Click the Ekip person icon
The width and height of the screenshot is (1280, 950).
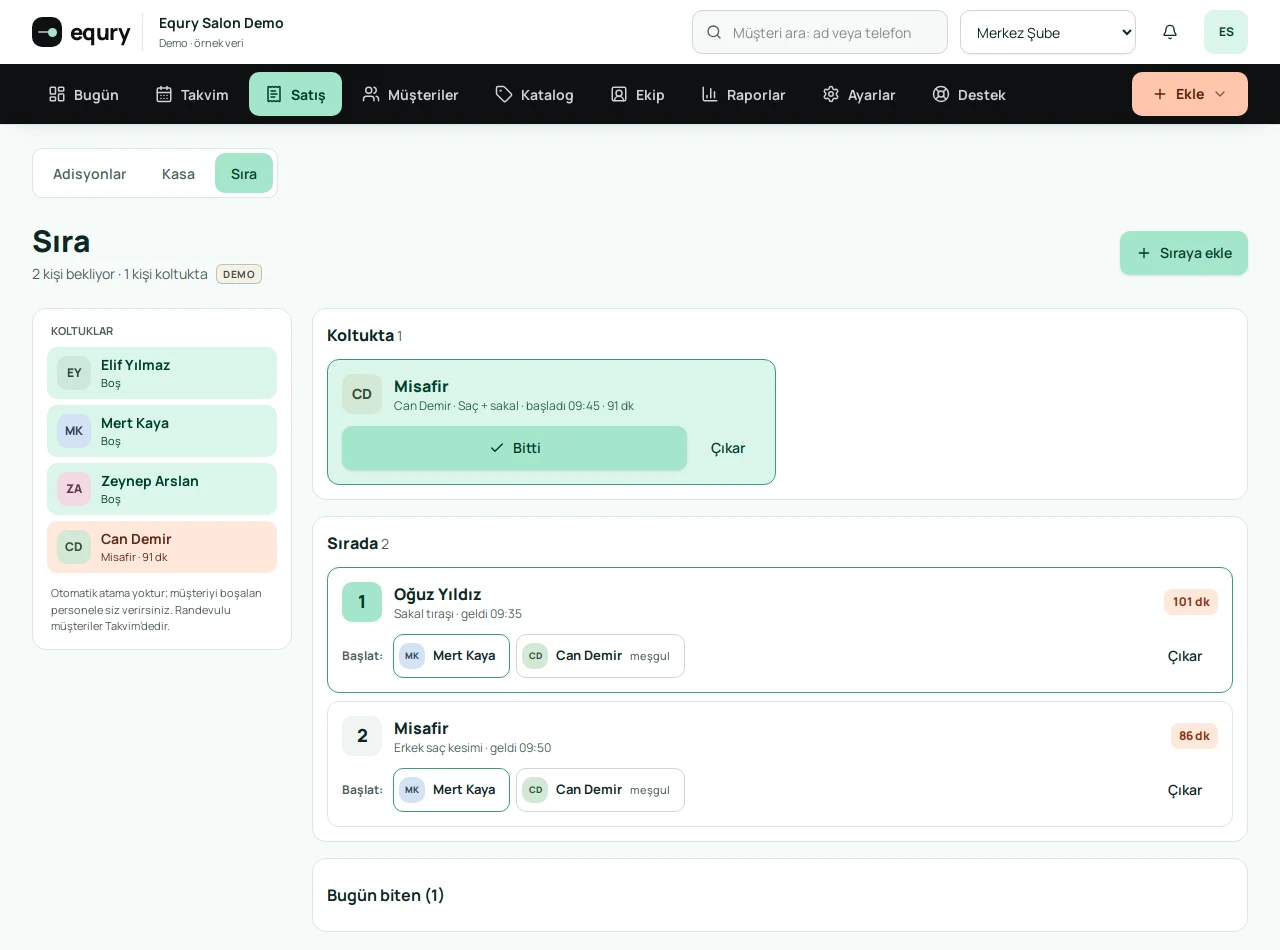pos(619,94)
